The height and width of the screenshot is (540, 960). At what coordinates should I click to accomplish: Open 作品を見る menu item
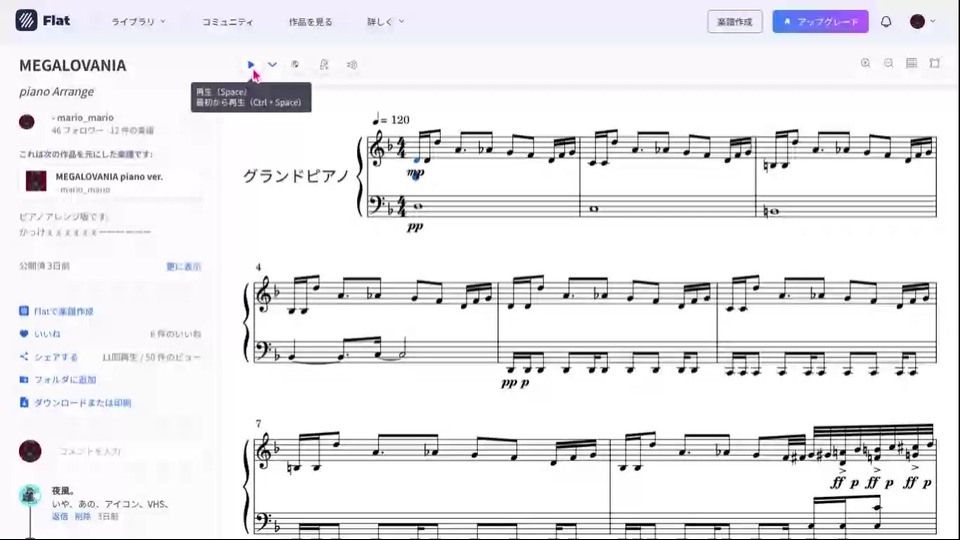(x=310, y=21)
